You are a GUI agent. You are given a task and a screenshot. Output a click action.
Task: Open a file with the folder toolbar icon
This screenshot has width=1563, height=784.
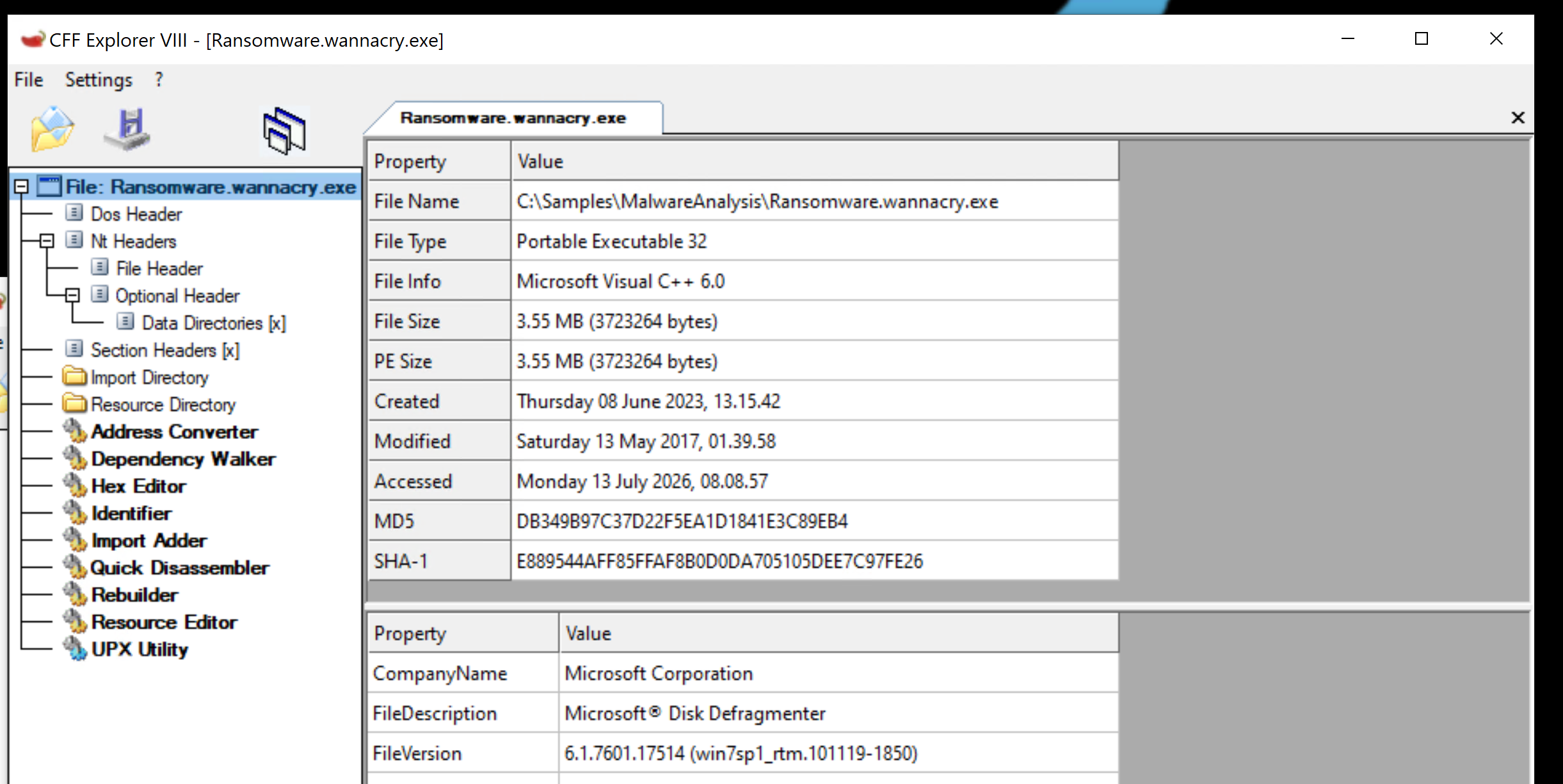click(52, 130)
